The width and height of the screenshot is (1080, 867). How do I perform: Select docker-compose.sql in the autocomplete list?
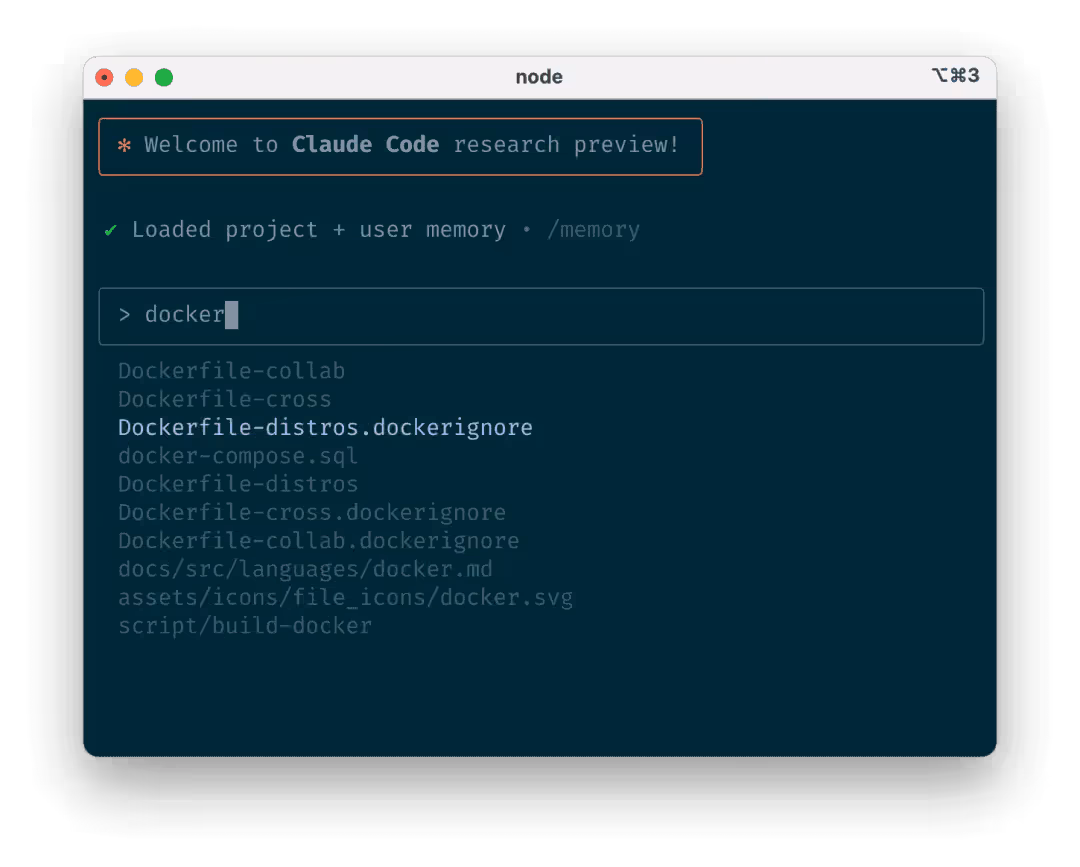point(237,456)
